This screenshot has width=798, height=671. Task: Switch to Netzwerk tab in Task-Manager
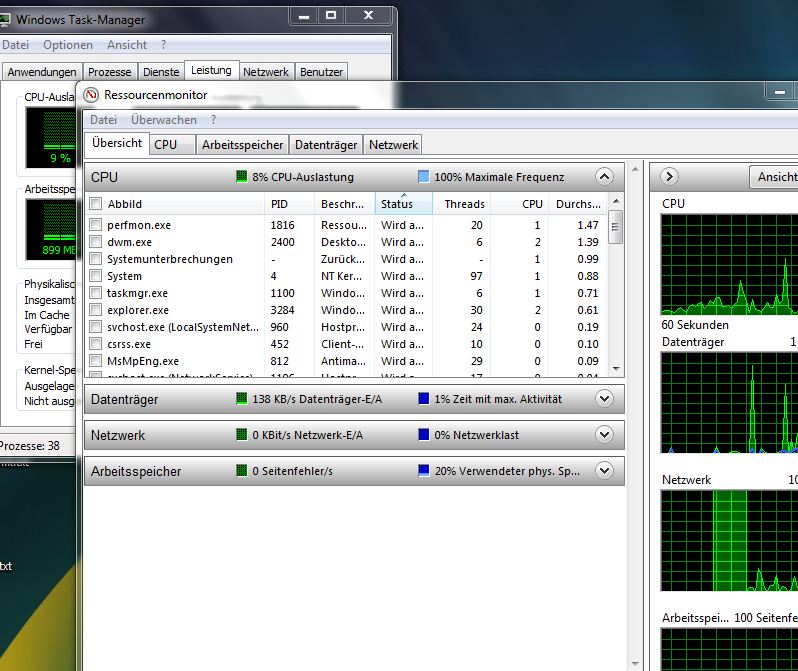[x=266, y=72]
